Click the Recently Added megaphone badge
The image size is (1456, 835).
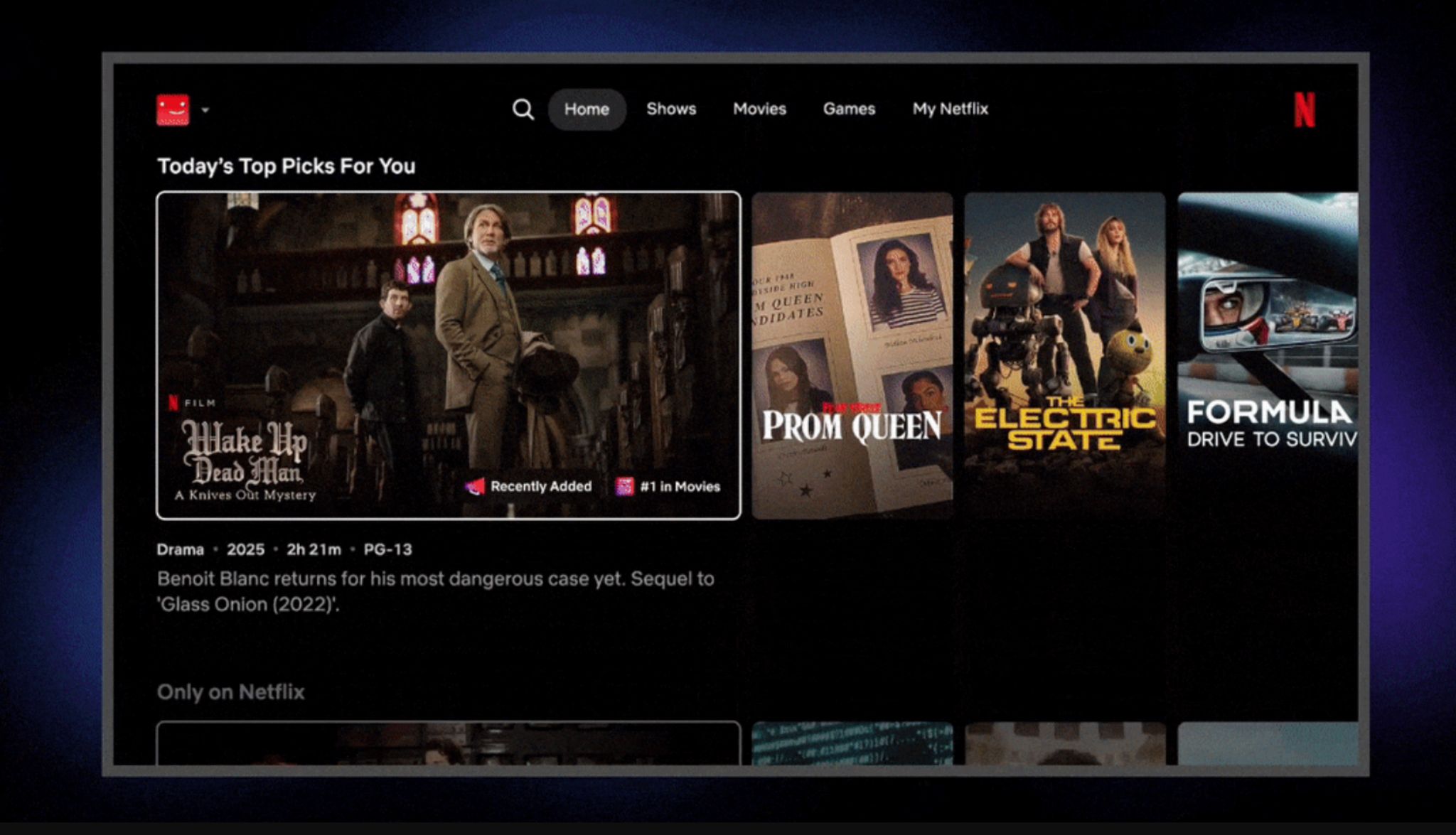530,486
